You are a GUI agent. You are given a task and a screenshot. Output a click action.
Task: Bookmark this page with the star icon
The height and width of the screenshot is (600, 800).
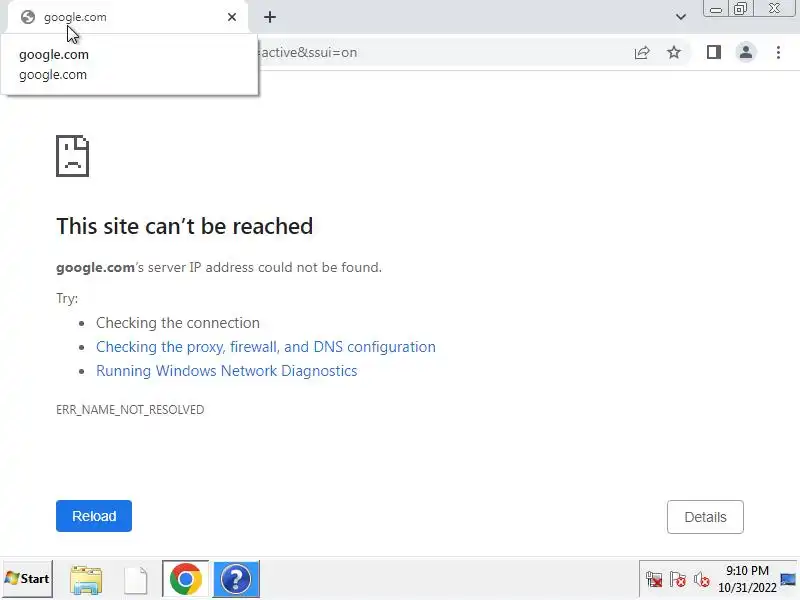coord(674,53)
